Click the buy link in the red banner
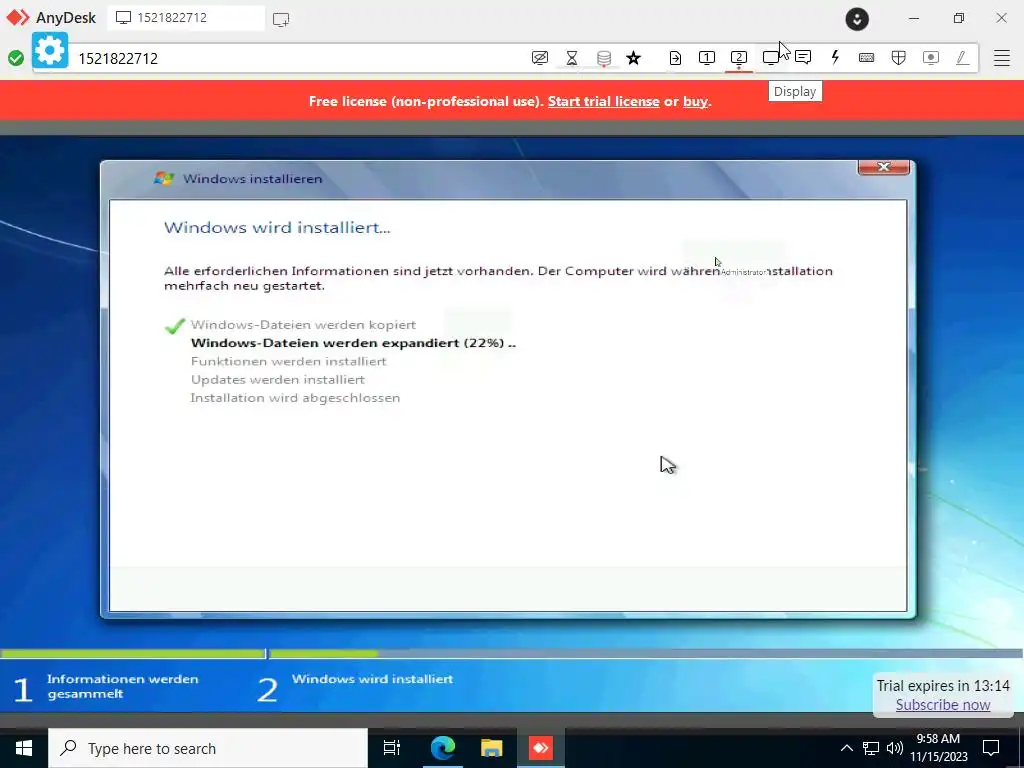Screen dimensions: 1024x768 695,101
